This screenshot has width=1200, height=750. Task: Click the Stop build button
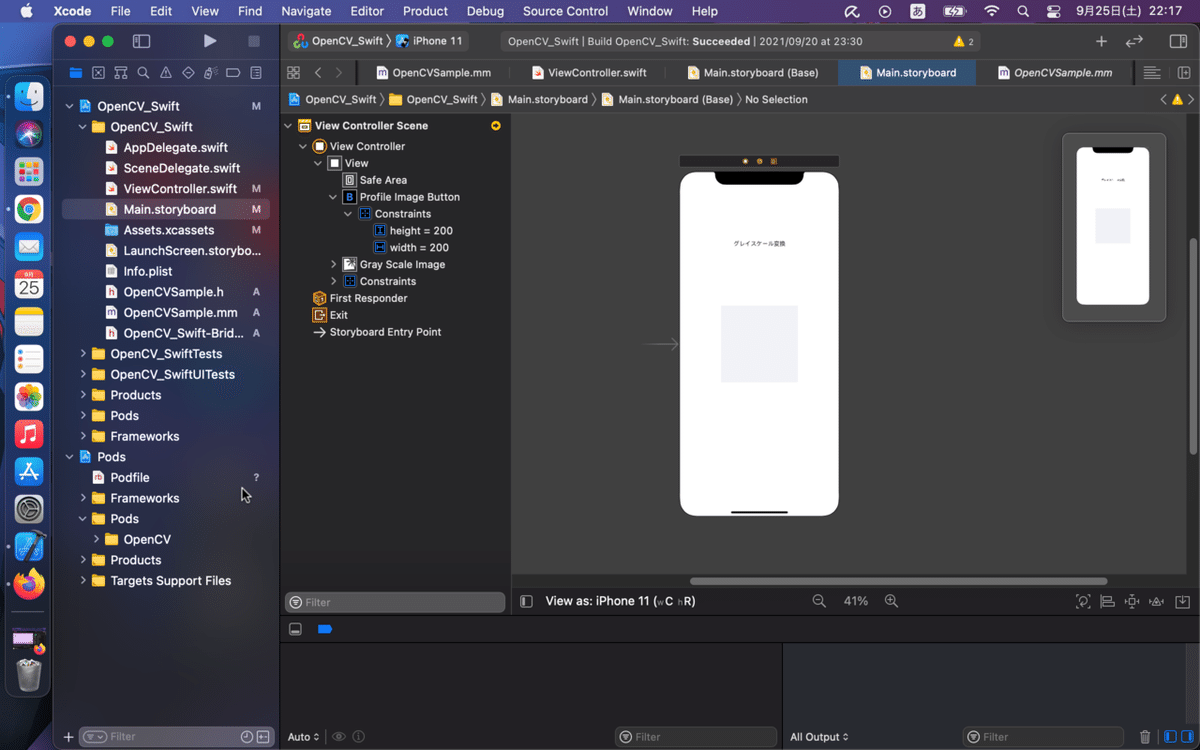click(254, 41)
